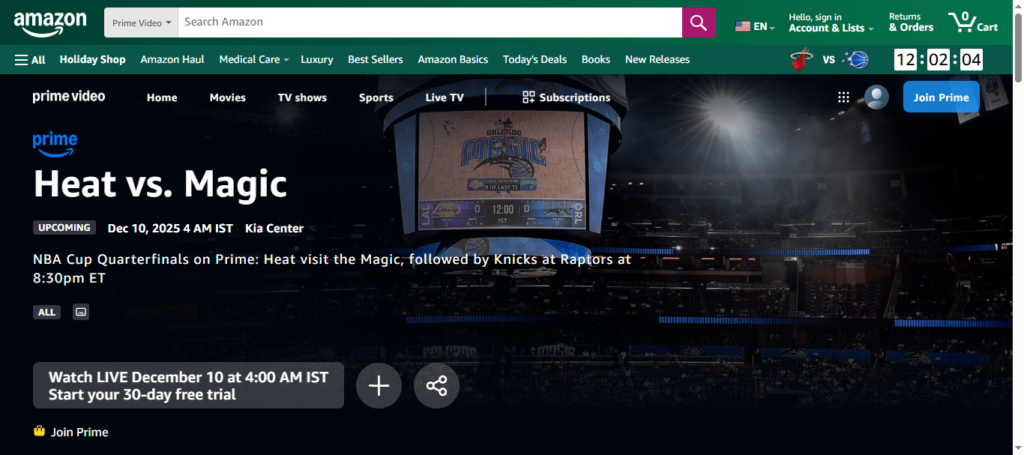Start the 30-day free trial
This screenshot has width=1024, height=455.
coord(188,386)
